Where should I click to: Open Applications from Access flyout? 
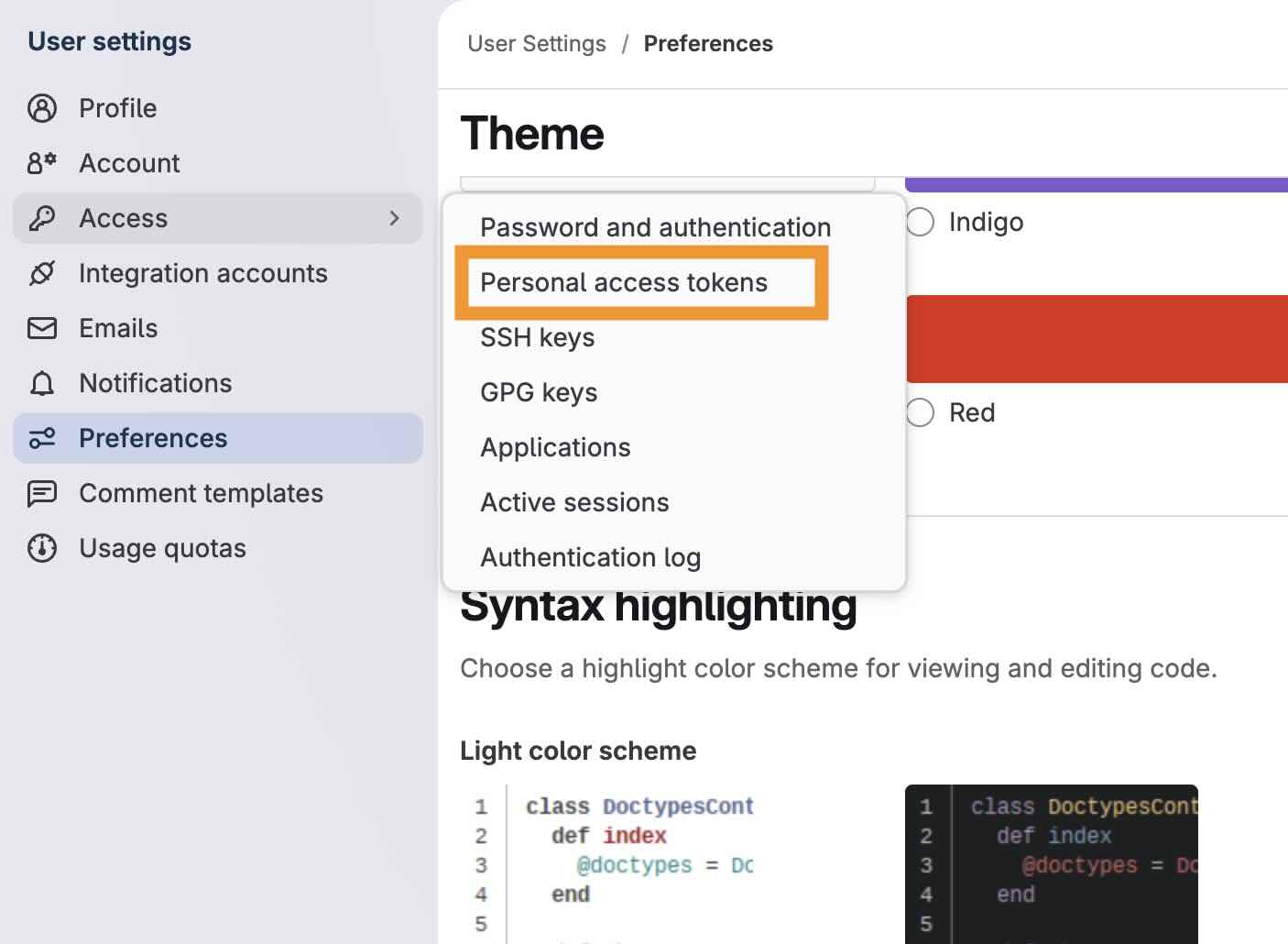556,447
